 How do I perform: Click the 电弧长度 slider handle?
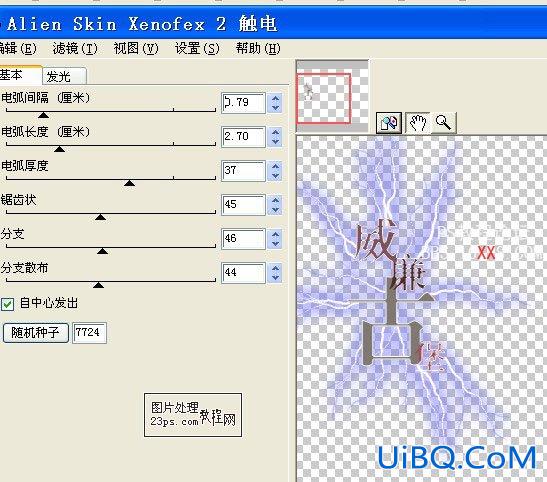click(x=60, y=149)
